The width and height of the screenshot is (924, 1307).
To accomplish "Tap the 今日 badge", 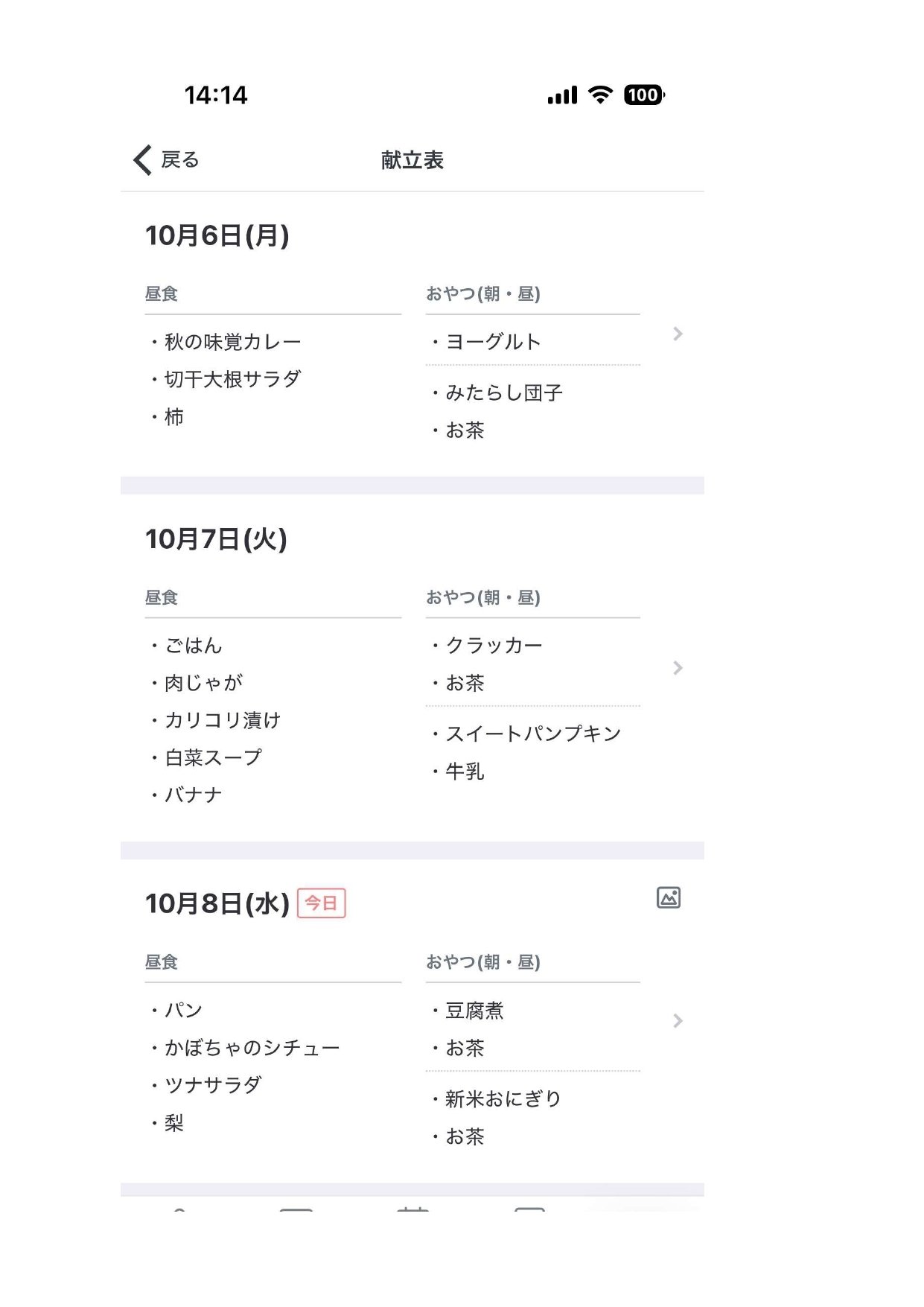I will [x=322, y=903].
